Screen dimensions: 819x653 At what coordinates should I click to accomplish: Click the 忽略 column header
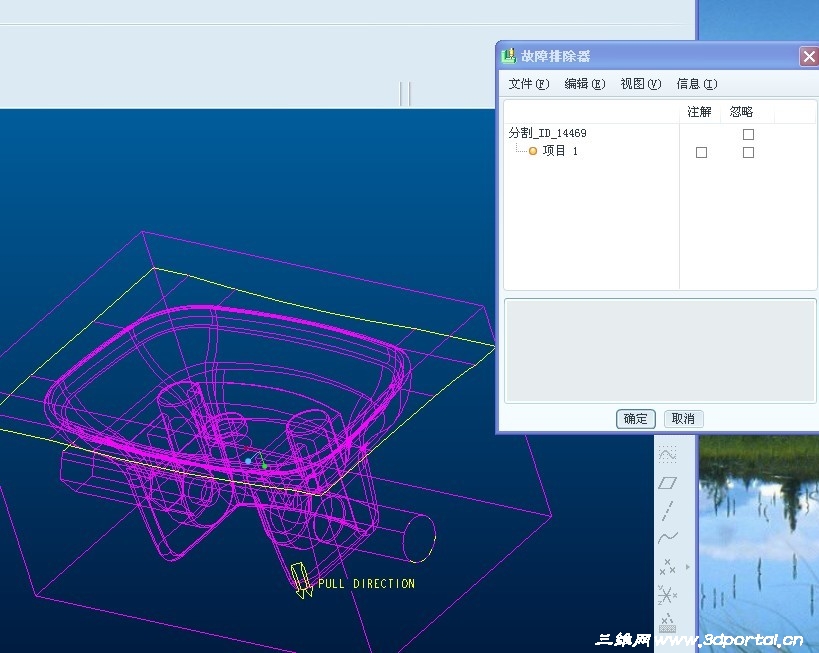[741, 112]
